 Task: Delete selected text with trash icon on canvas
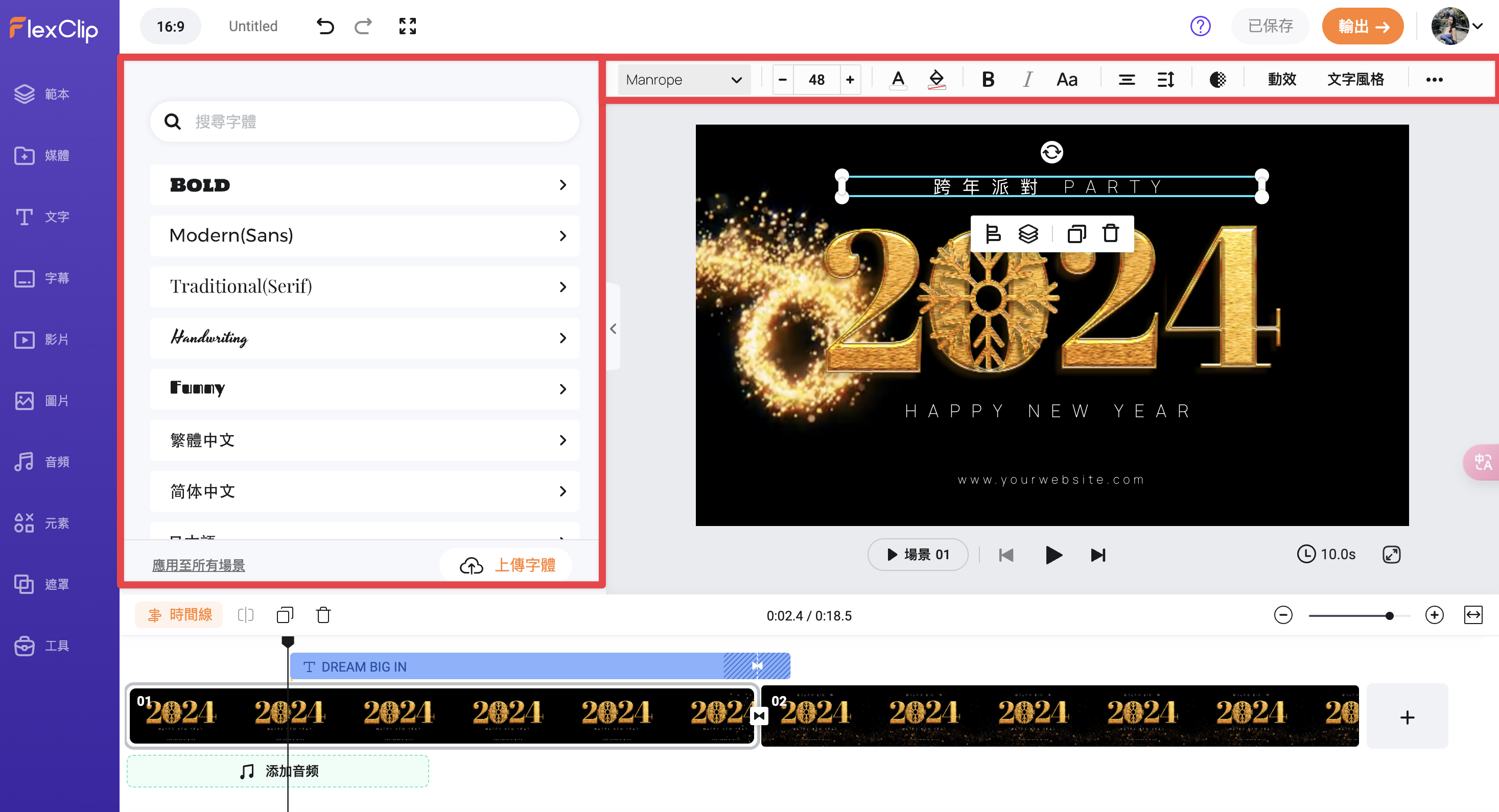[x=1111, y=234]
